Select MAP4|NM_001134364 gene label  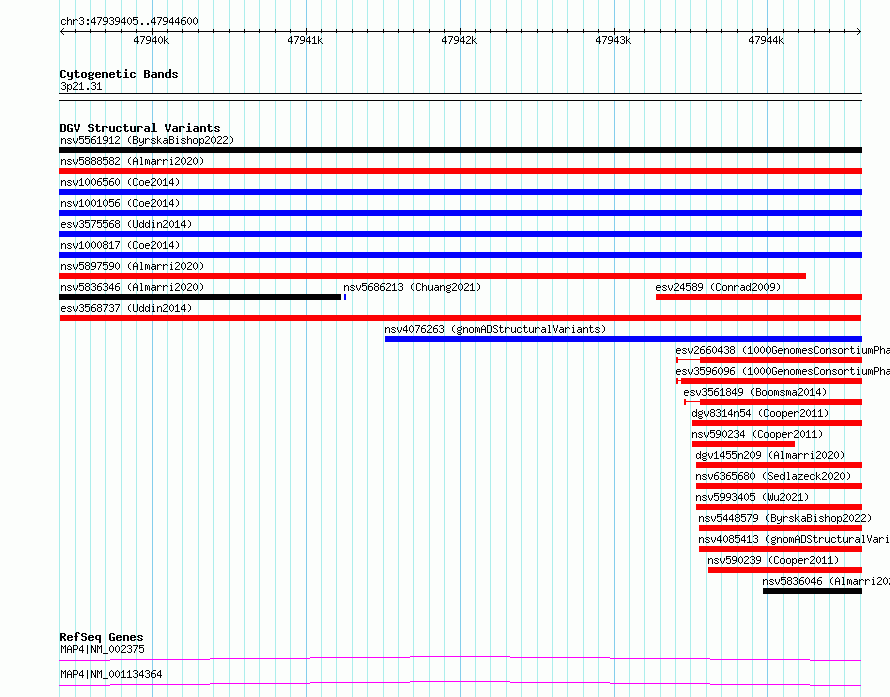click(x=111, y=674)
